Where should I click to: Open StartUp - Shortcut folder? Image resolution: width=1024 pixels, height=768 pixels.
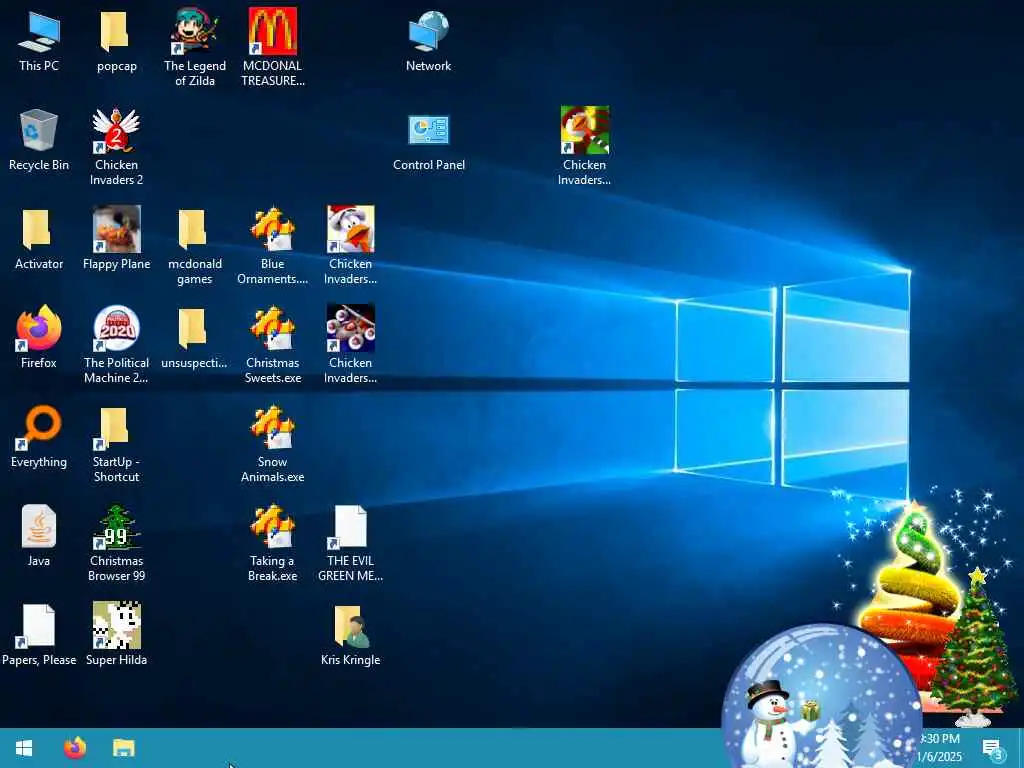pyautogui.click(x=116, y=444)
